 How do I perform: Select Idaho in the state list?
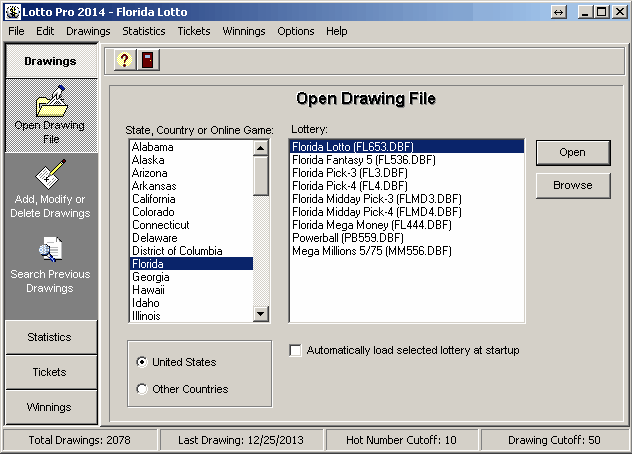[191, 303]
